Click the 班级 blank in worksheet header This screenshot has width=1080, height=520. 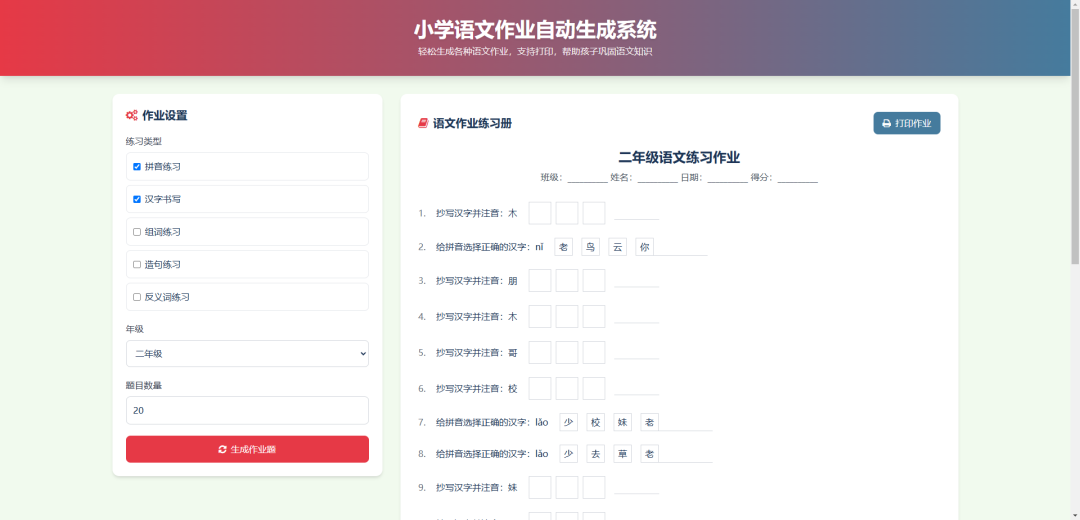coord(588,178)
